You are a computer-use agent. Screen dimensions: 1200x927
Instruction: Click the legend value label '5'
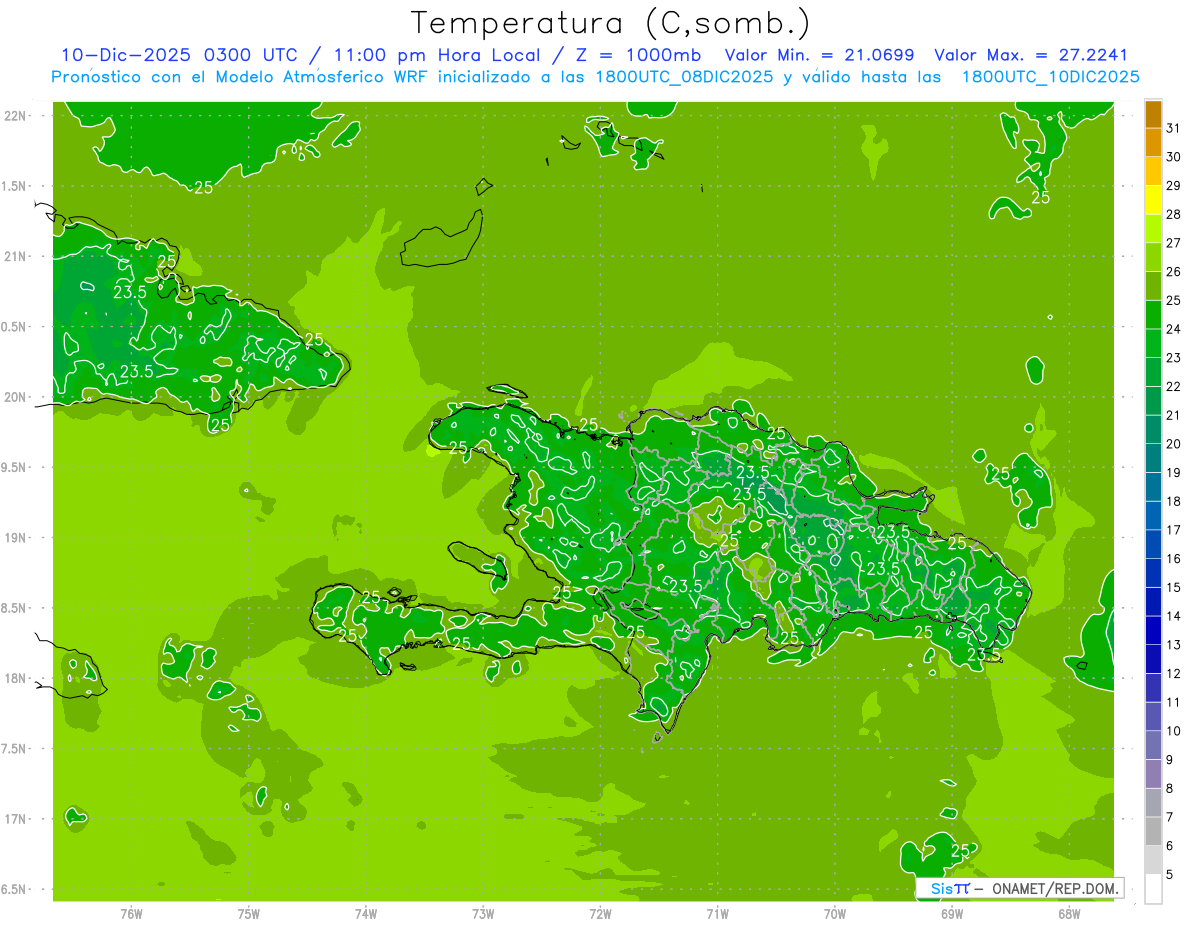[1170, 874]
